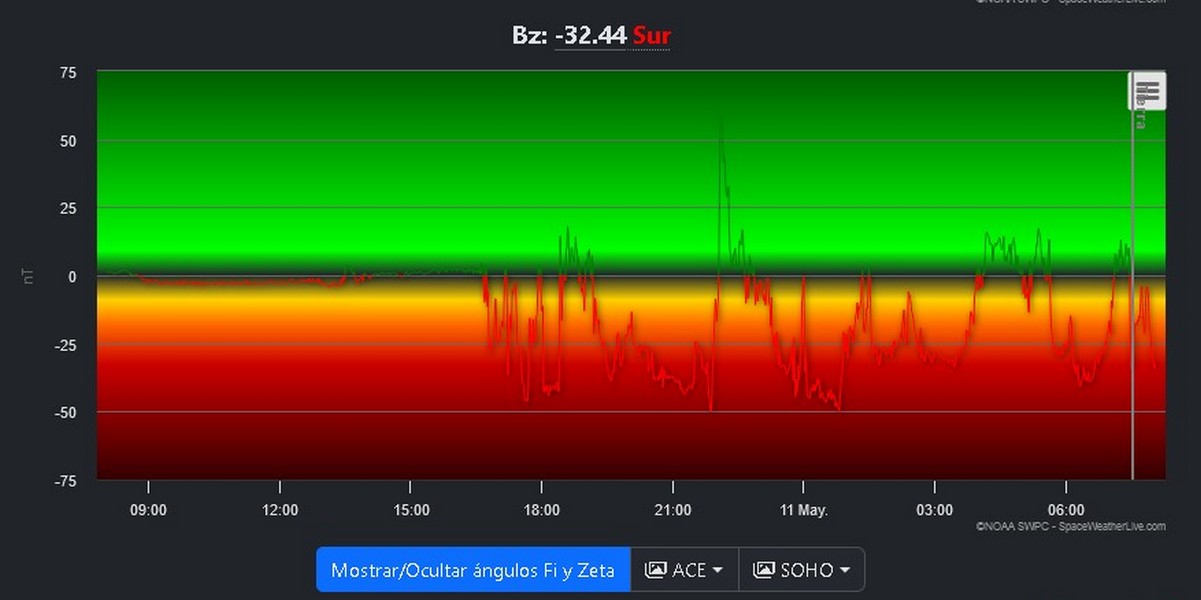1201x600 pixels.
Task: Click the vertical Tierra marker line
Action: pyautogui.click(x=1132, y=300)
